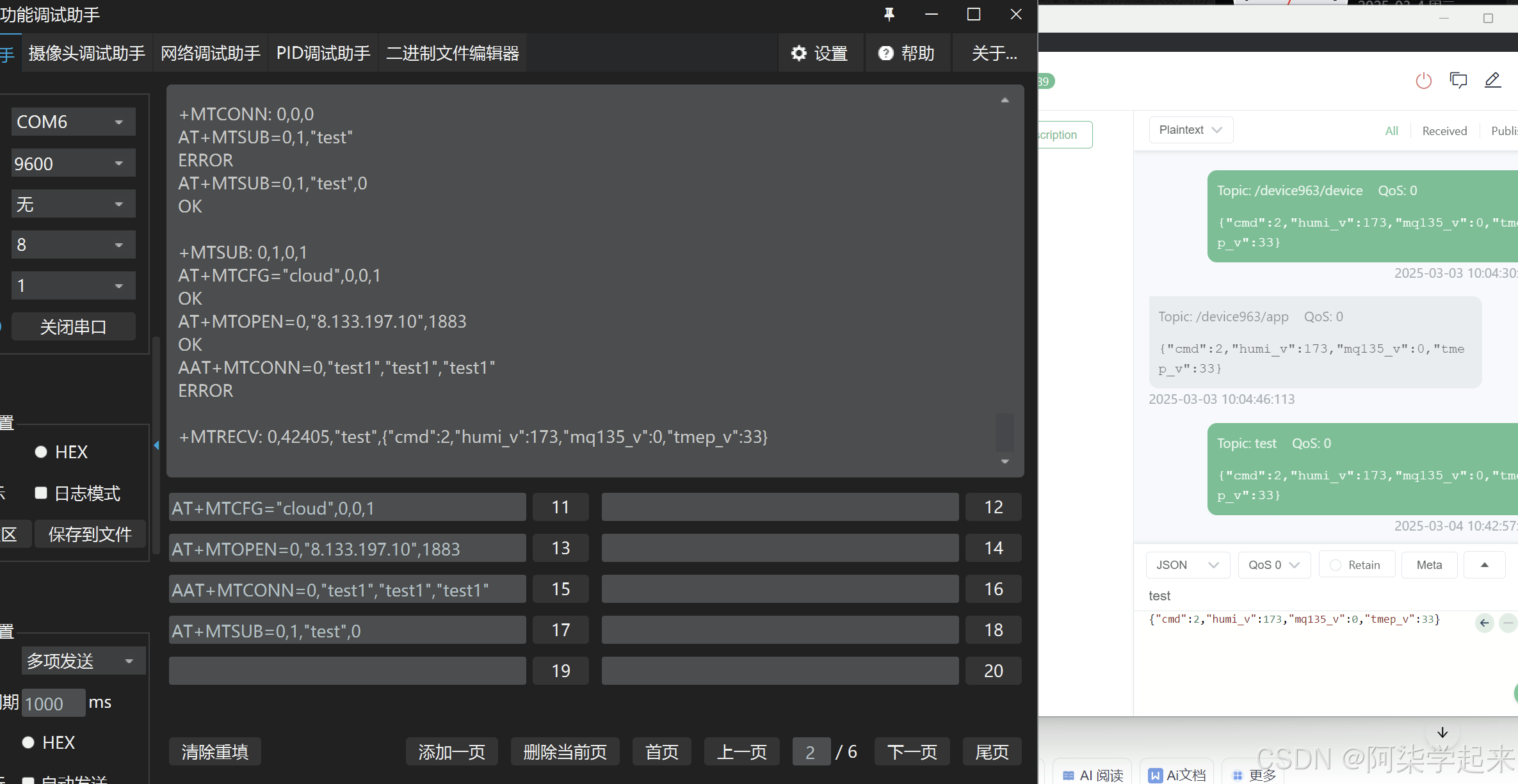Send command number 13
Viewport: 1518px width, 784px height.
tap(560, 548)
